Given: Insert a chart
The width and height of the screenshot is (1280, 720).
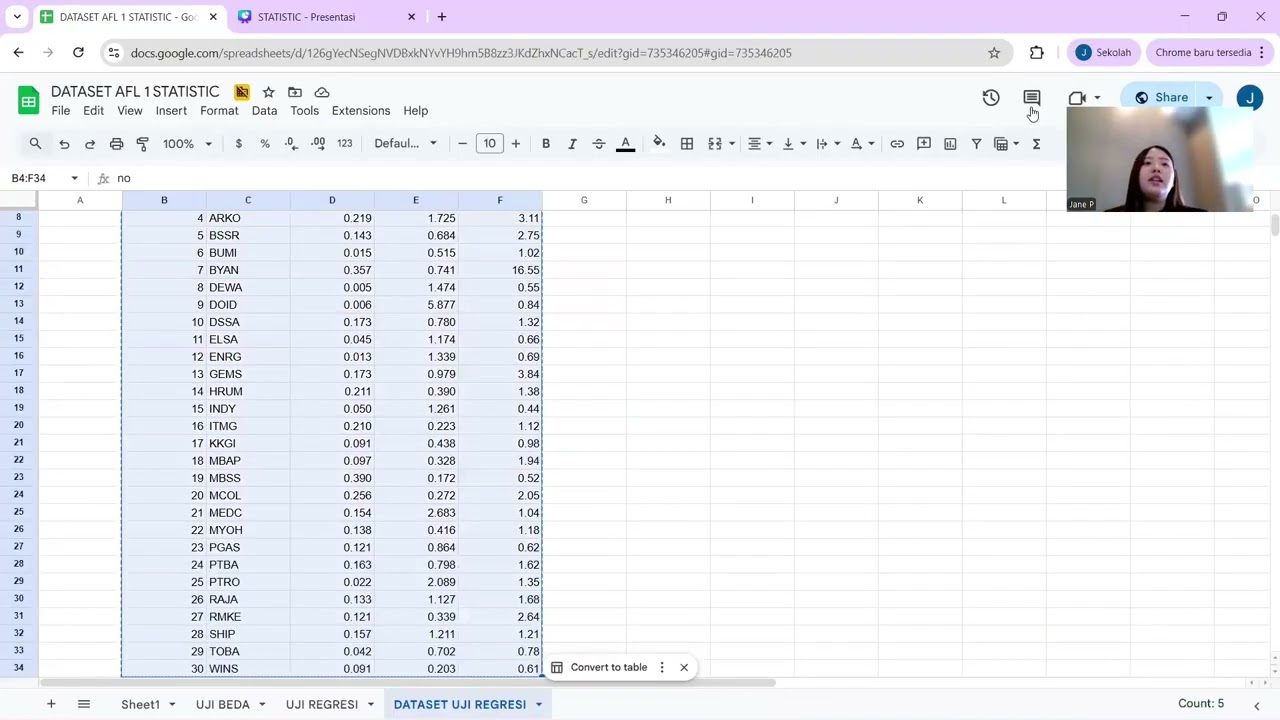Looking at the screenshot, I should (950, 144).
